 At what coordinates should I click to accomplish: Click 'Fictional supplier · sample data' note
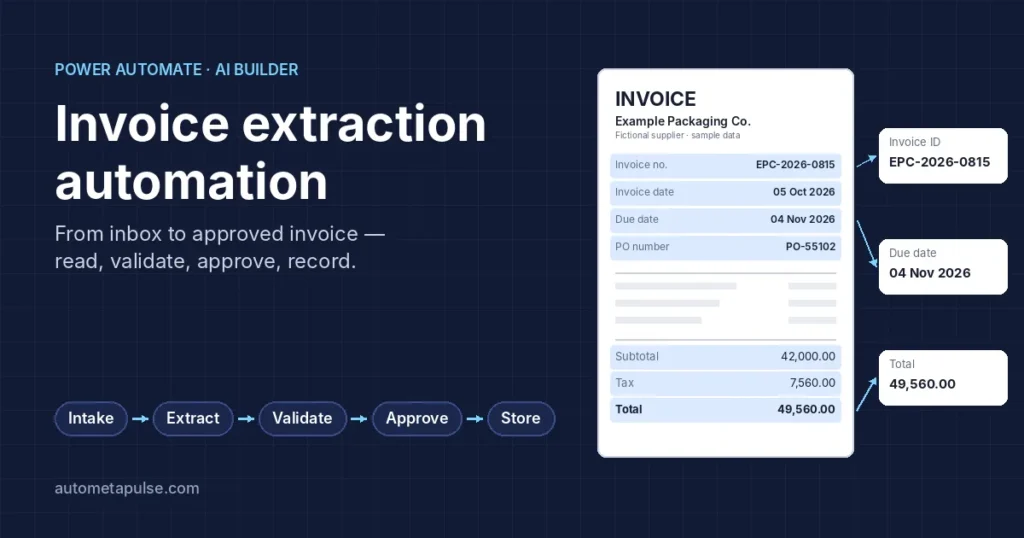(x=677, y=135)
